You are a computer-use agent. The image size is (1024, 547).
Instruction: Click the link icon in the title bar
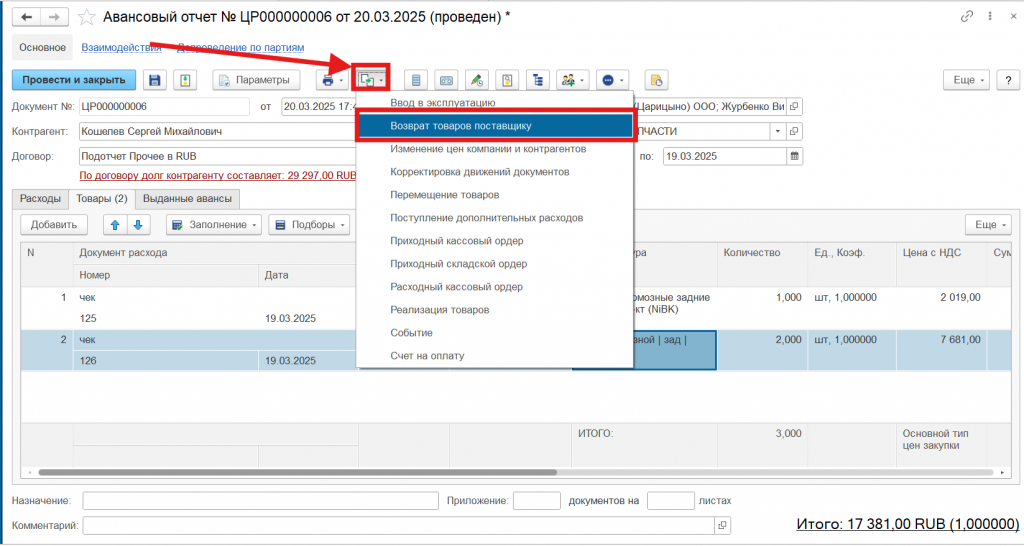pos(967,17)
